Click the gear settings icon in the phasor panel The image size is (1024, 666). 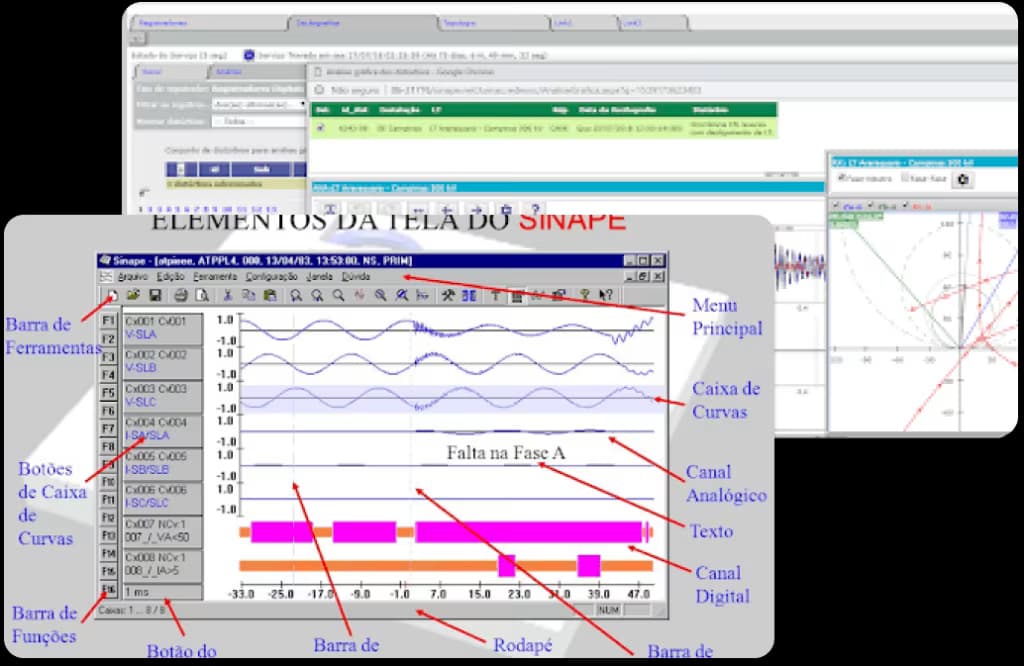coord(963,180)
